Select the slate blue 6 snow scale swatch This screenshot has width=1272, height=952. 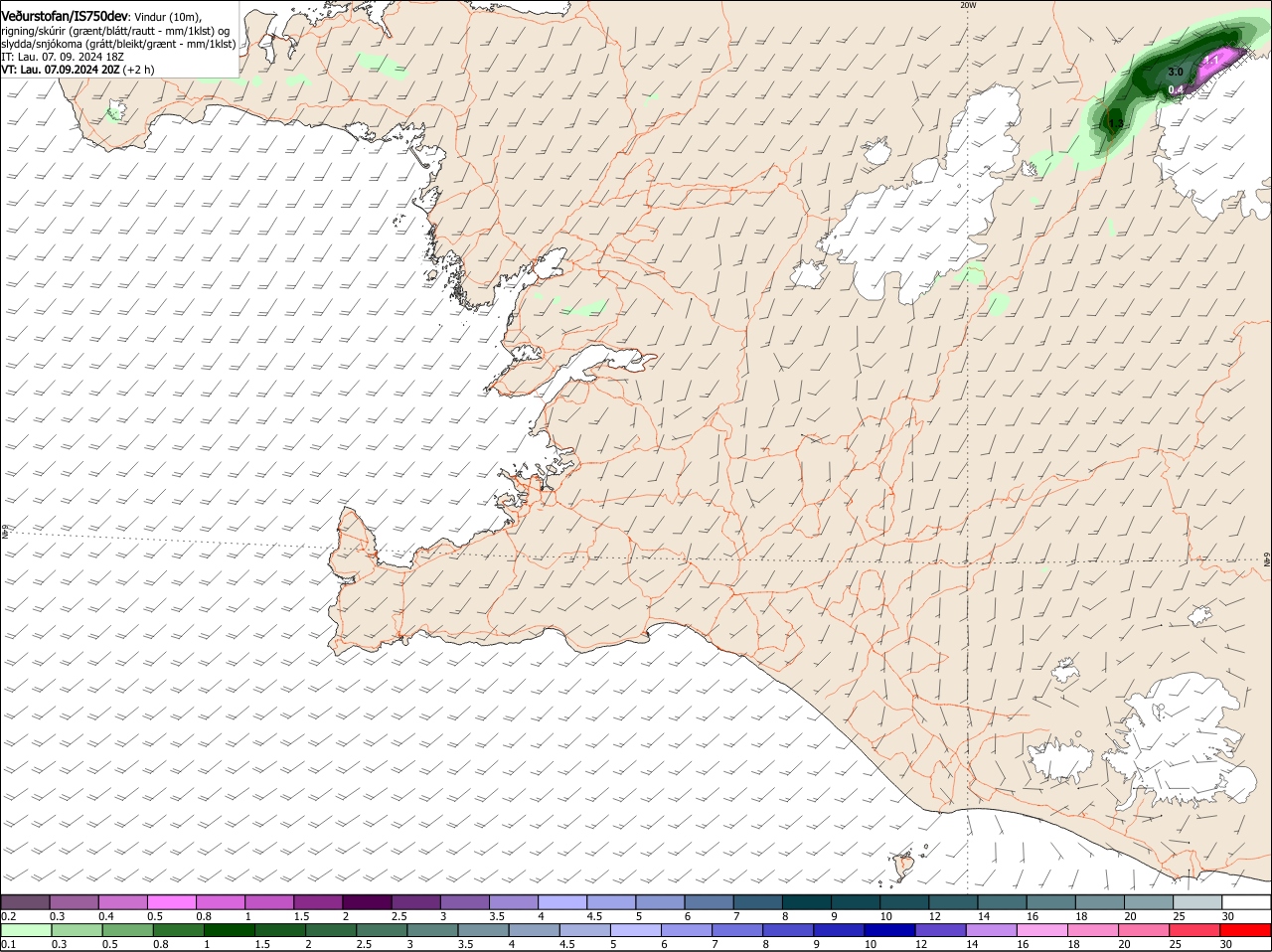coord(709,901)
